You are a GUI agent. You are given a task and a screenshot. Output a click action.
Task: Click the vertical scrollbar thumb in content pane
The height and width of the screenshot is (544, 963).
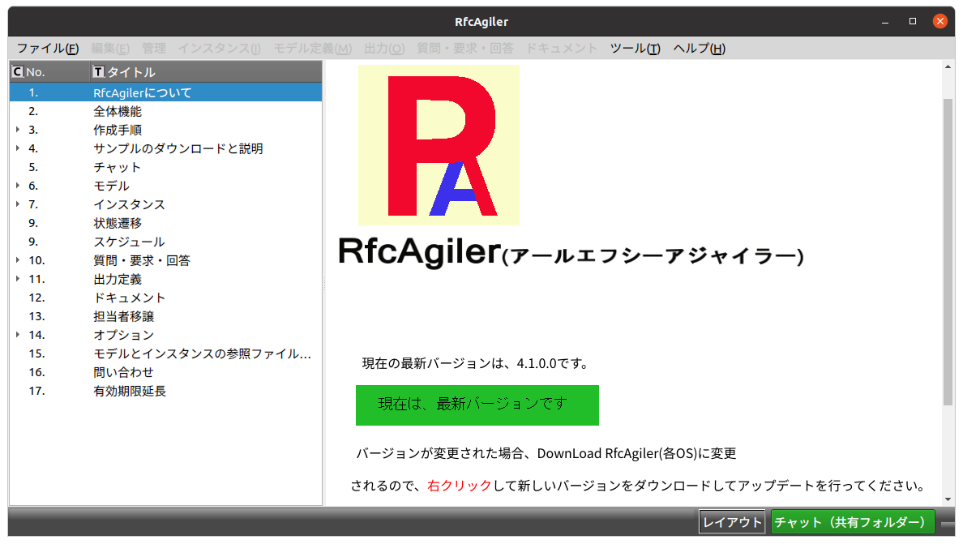click(948, 252)
